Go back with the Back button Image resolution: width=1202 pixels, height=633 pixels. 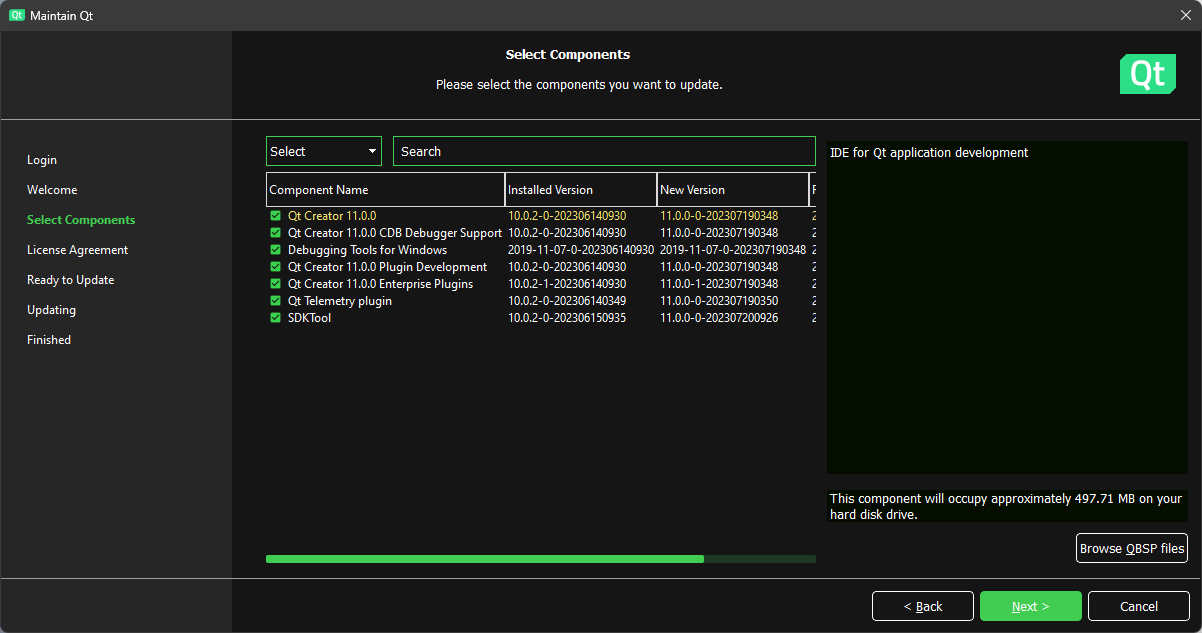coord(923,606)
